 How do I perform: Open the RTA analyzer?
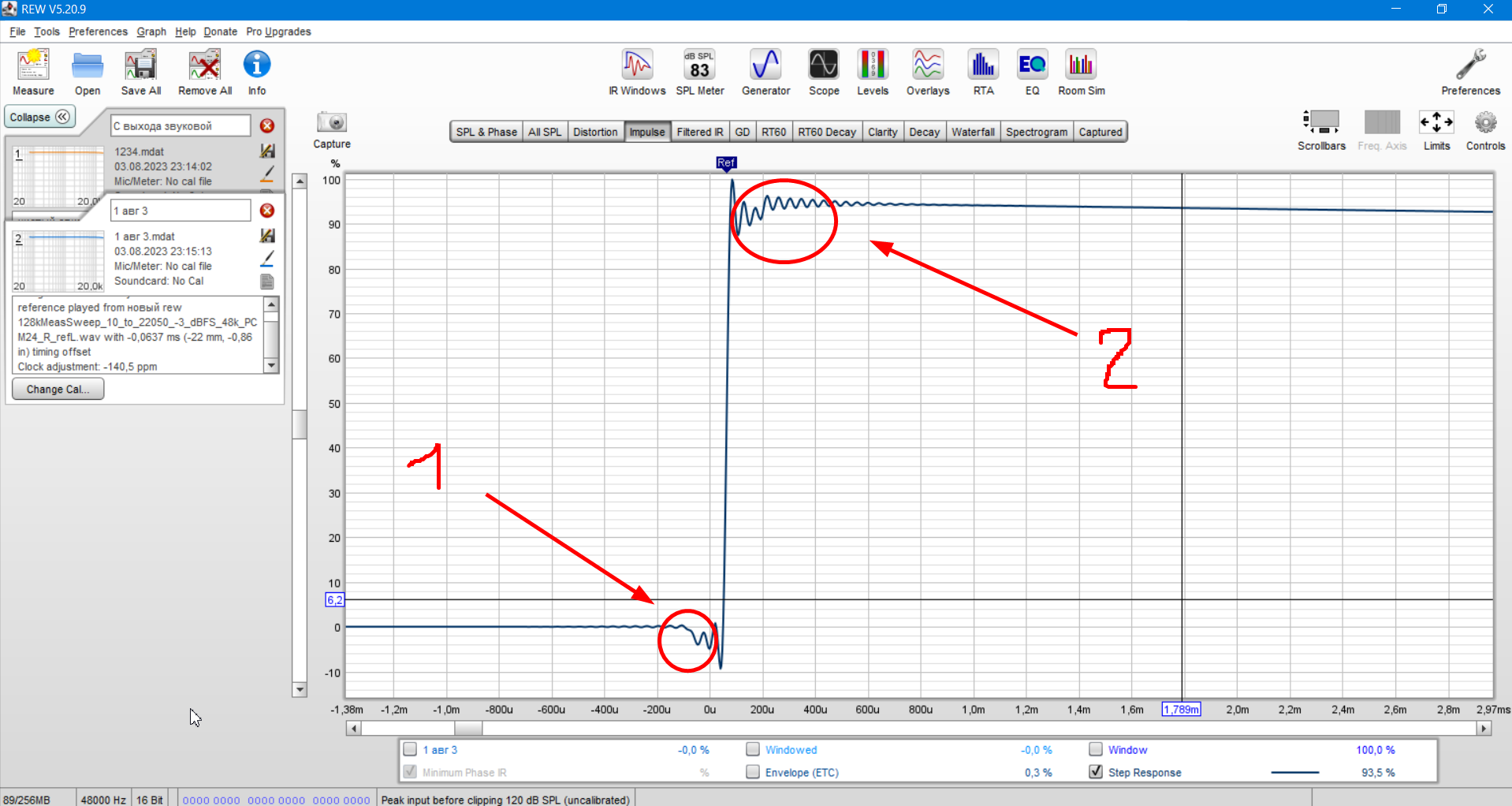[x=983, y=65]
